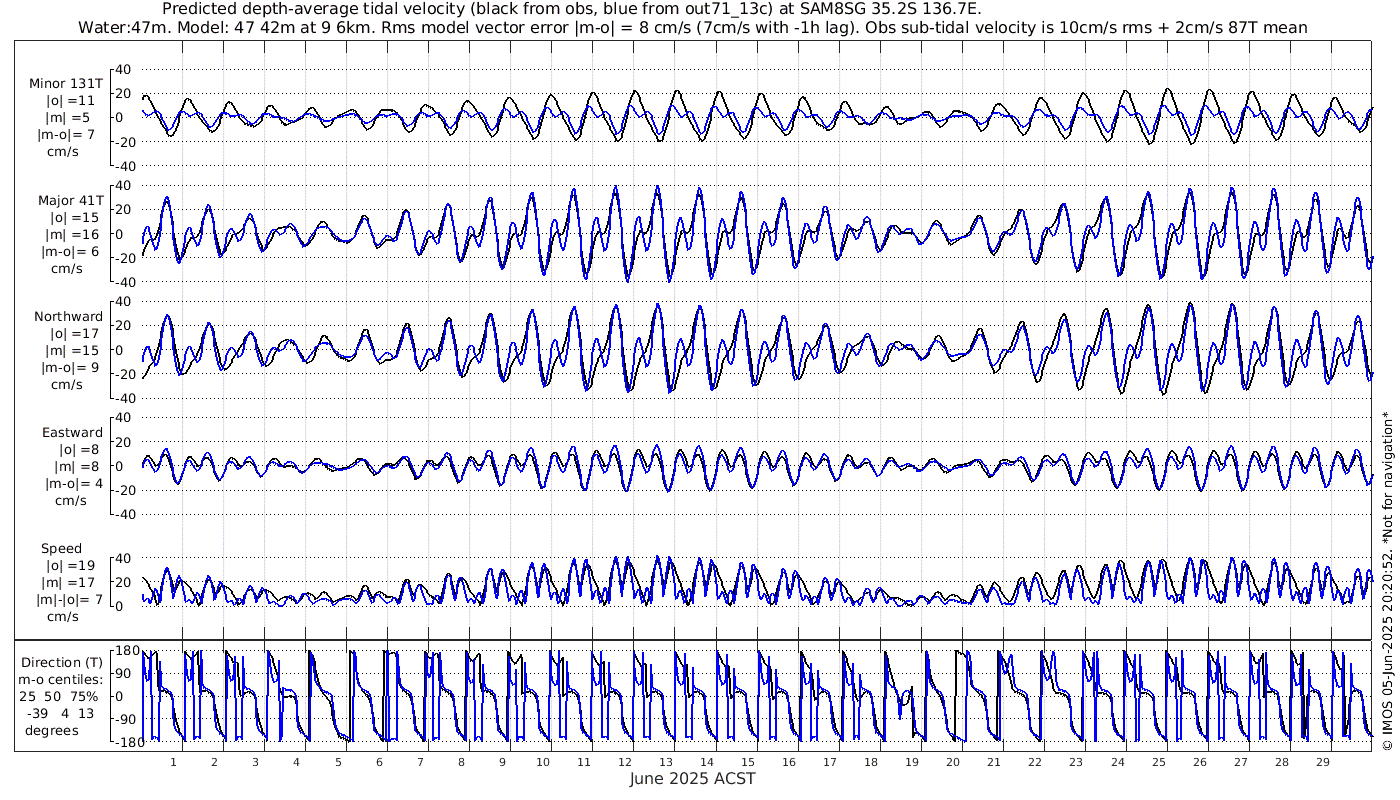Click '|m|-|o|= 7' in the Speed panel stats
Image resolution: width=1400 pixels, height=800 pixels.
coord(70,600)
